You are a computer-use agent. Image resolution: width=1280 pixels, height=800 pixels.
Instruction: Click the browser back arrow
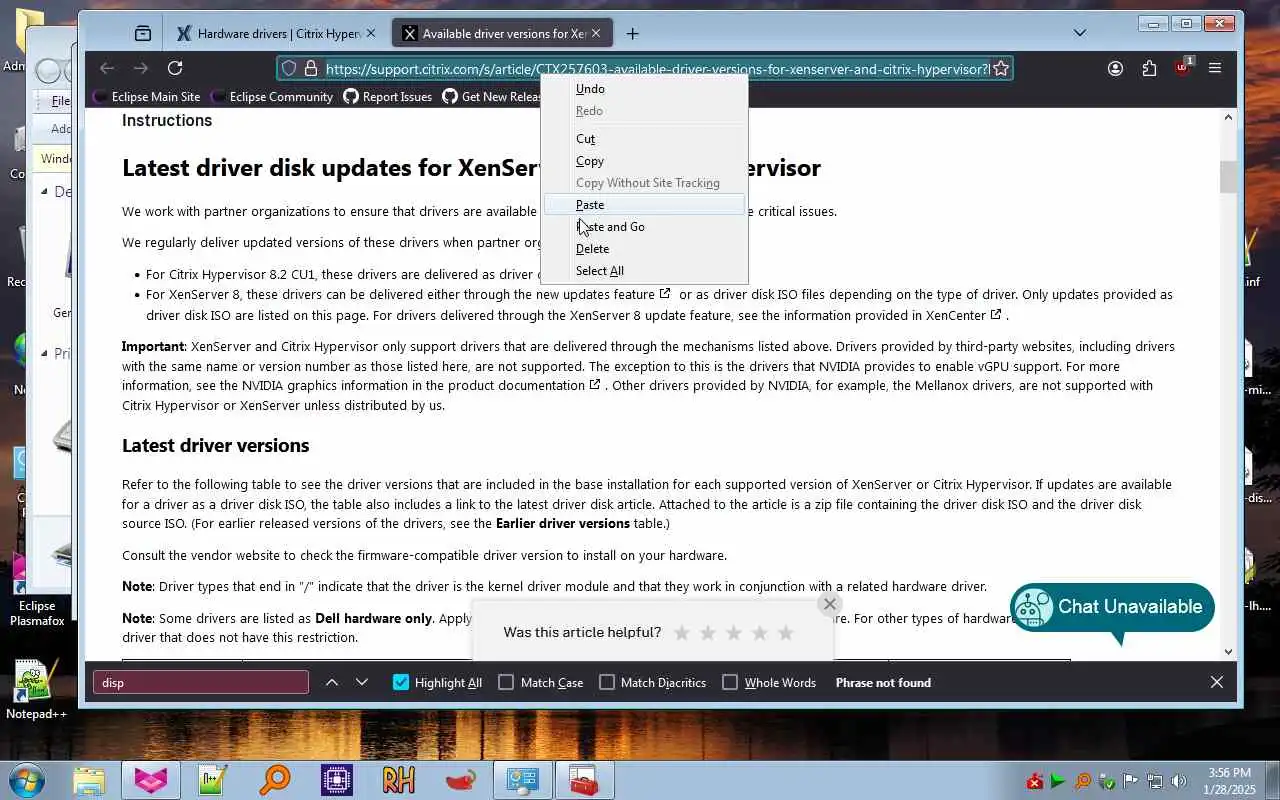(107, 68)
